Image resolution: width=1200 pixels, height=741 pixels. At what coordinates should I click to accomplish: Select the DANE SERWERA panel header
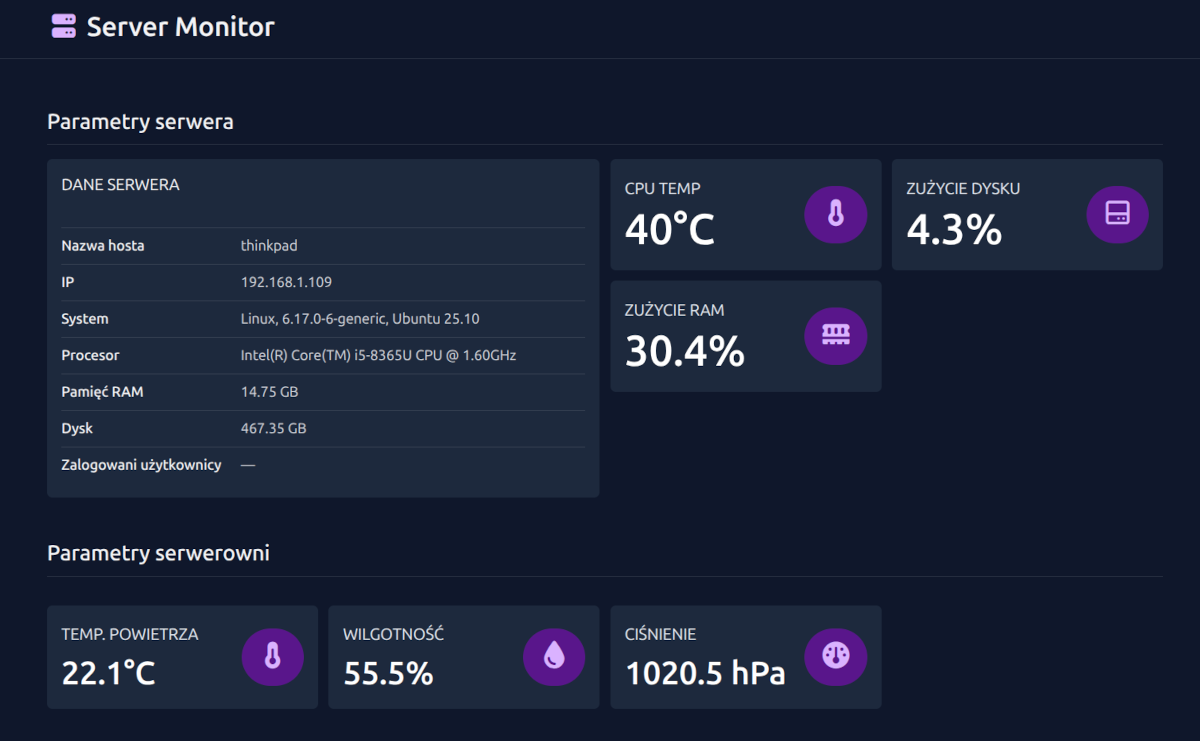pyautogui.click(x=120, y=184)
